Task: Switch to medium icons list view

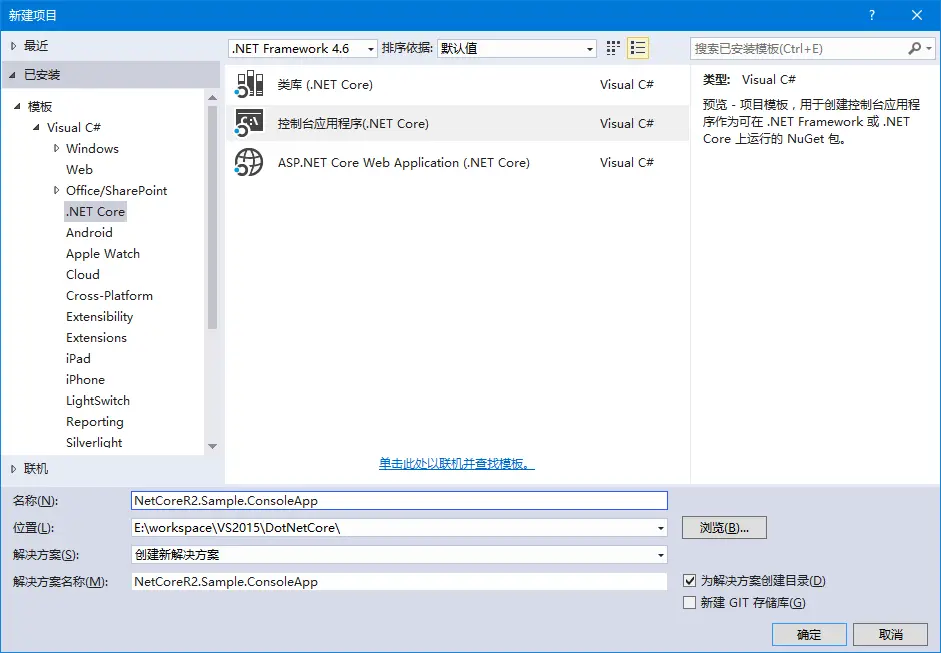Action: (x=638, y=48)
